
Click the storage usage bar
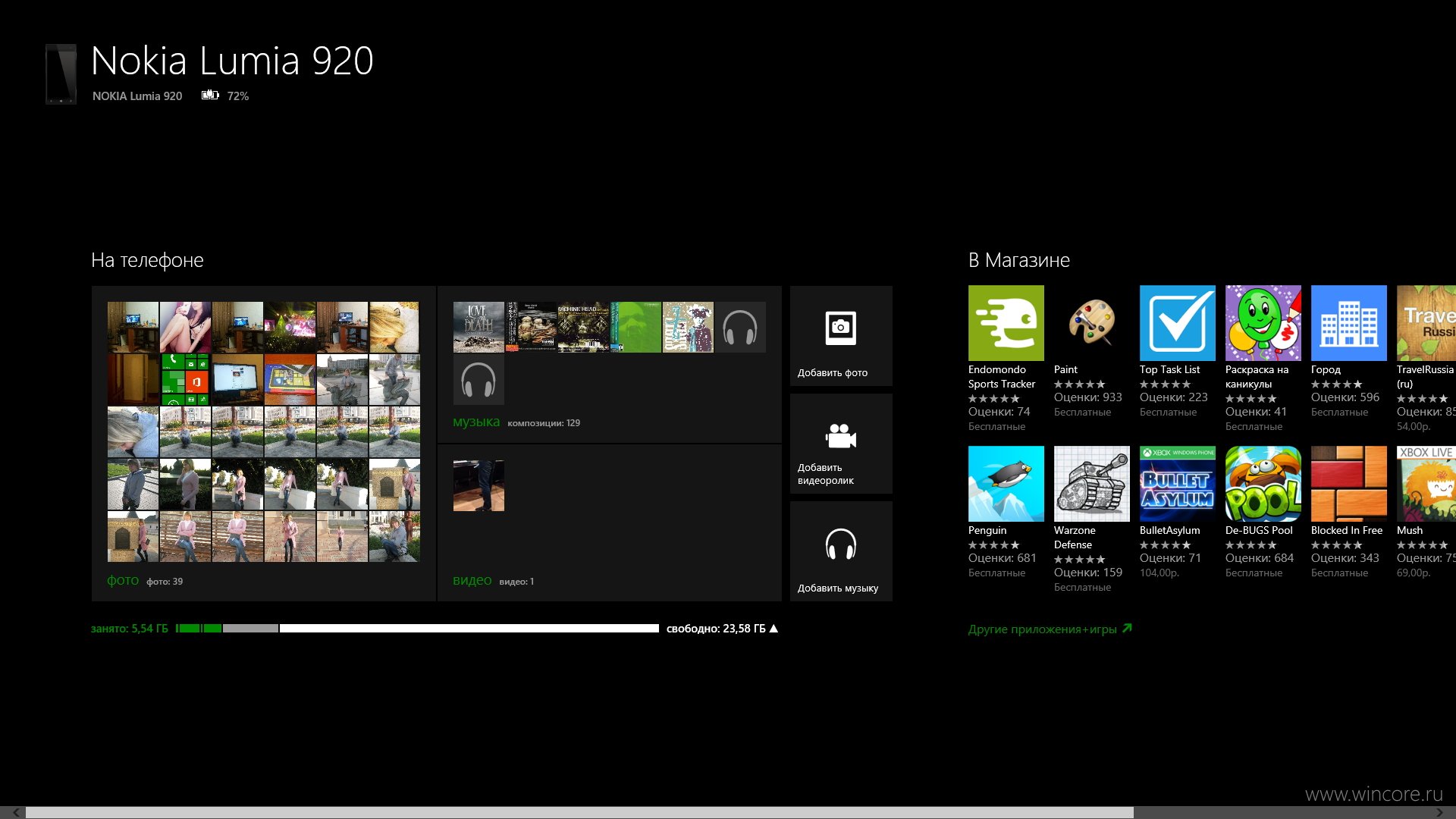pos(417,629)
